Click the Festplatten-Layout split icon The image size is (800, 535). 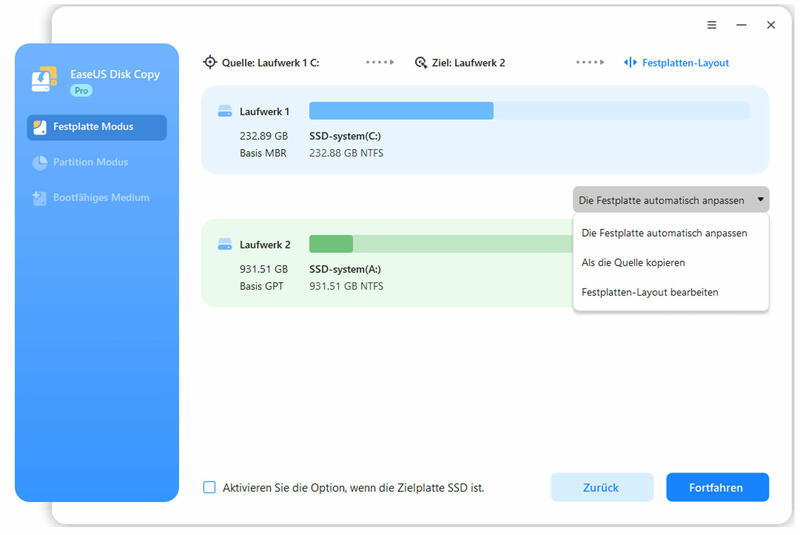630,62
